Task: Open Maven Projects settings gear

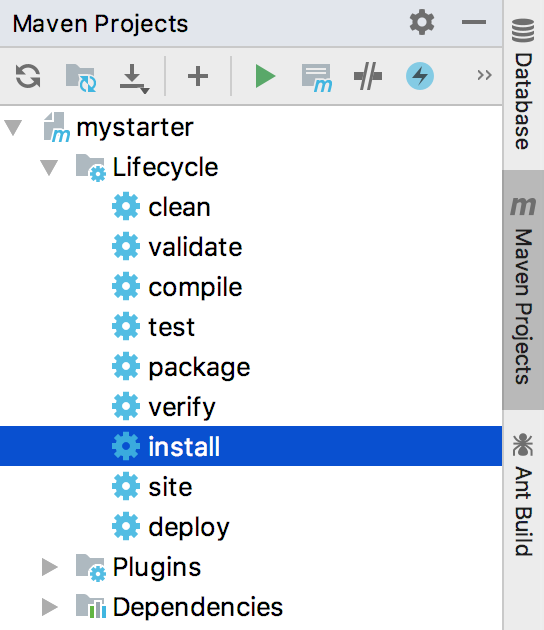Action: pyautogui.click(x=422, y=22)
